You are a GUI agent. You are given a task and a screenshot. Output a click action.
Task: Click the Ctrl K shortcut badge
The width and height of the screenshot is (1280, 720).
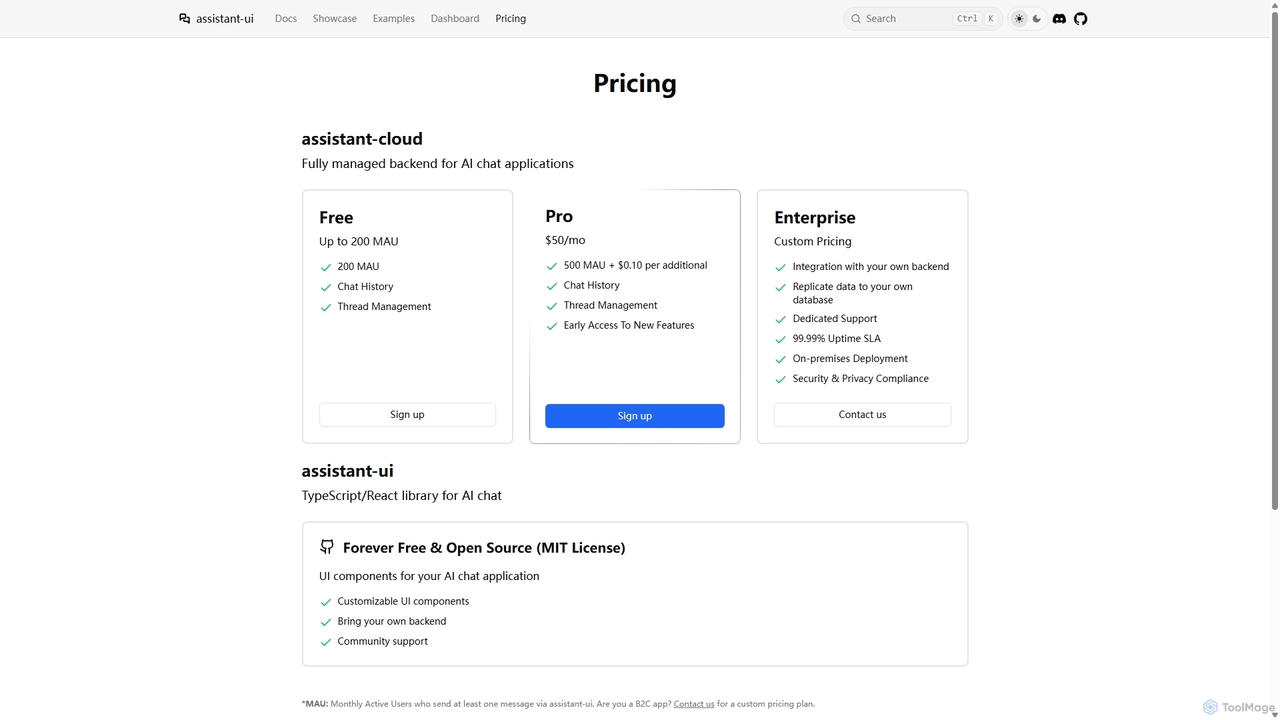click(976, 19)
